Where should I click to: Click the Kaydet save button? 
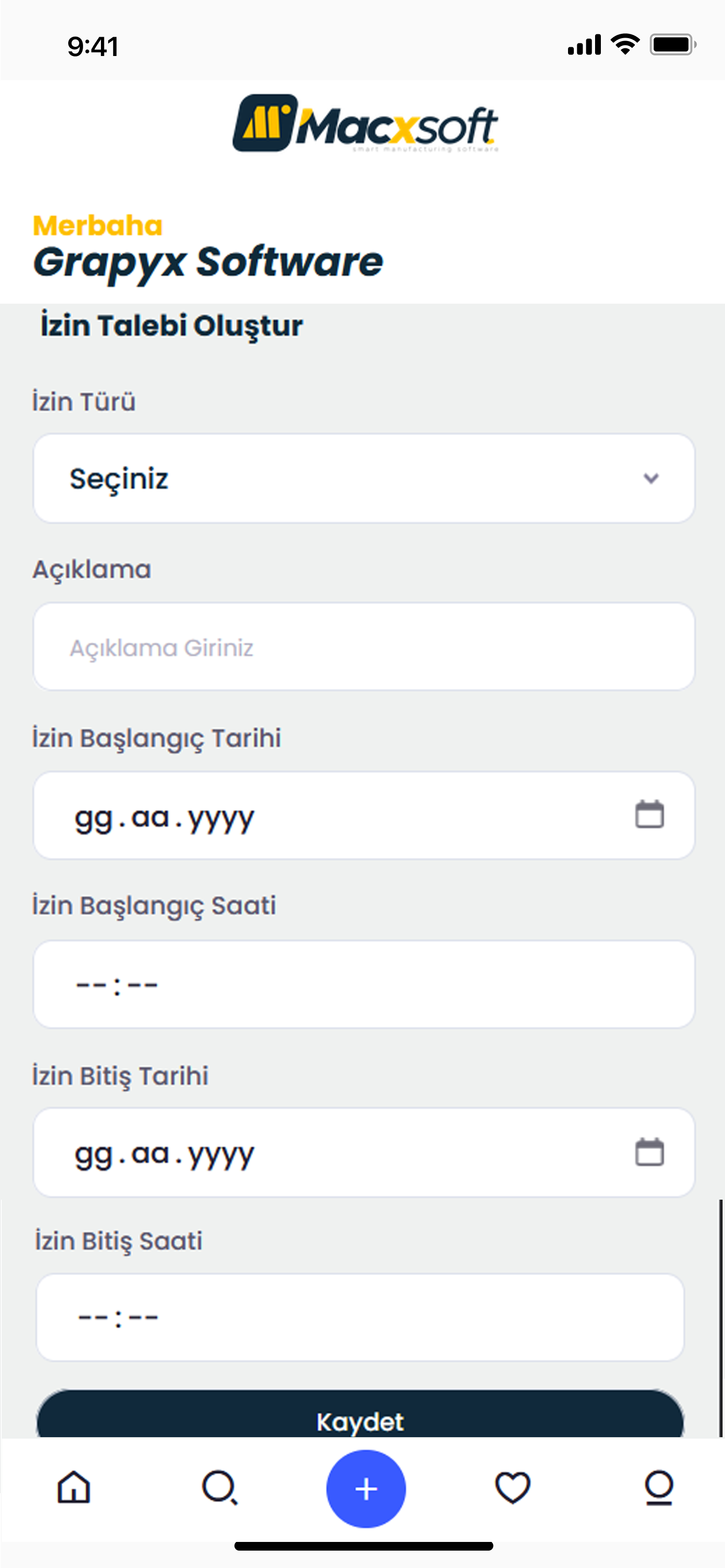[x=360, y=1418]
